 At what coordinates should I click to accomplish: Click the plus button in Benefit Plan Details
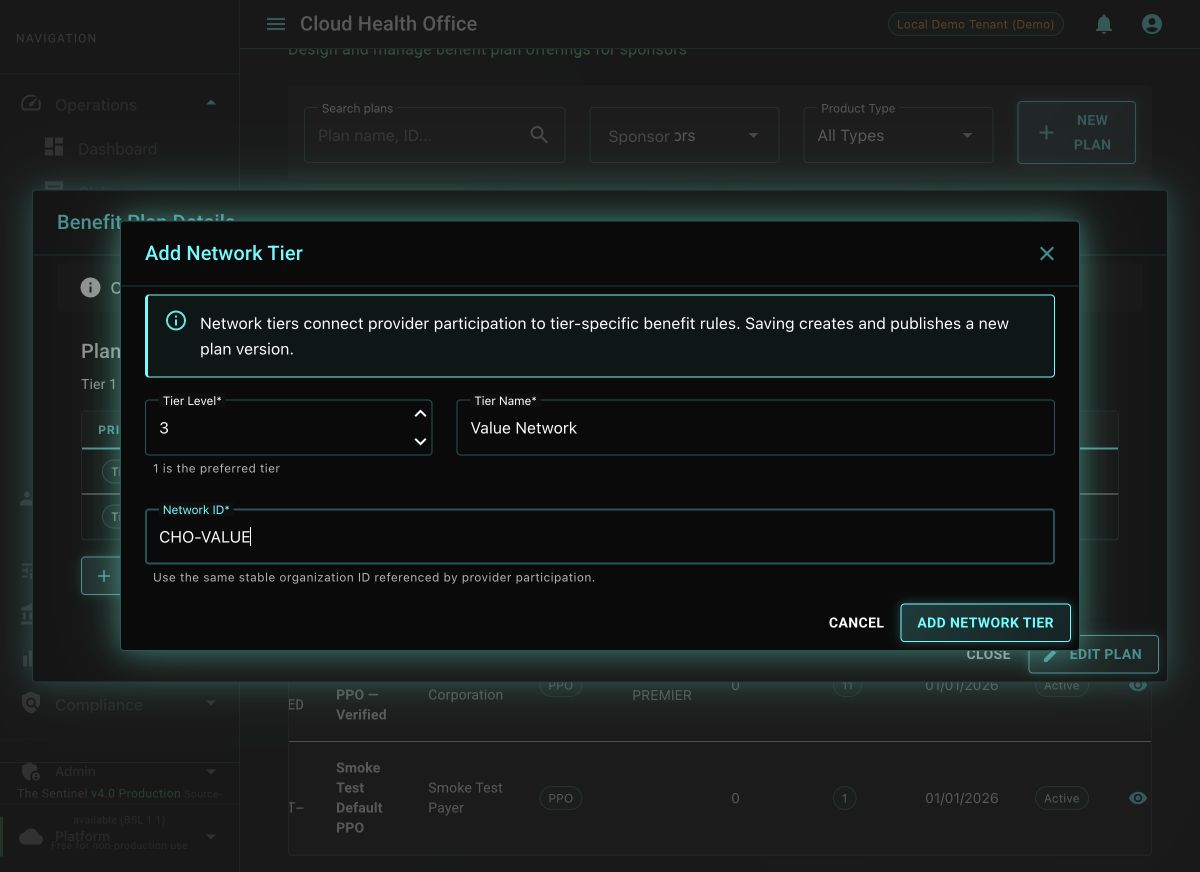[103, 576]
